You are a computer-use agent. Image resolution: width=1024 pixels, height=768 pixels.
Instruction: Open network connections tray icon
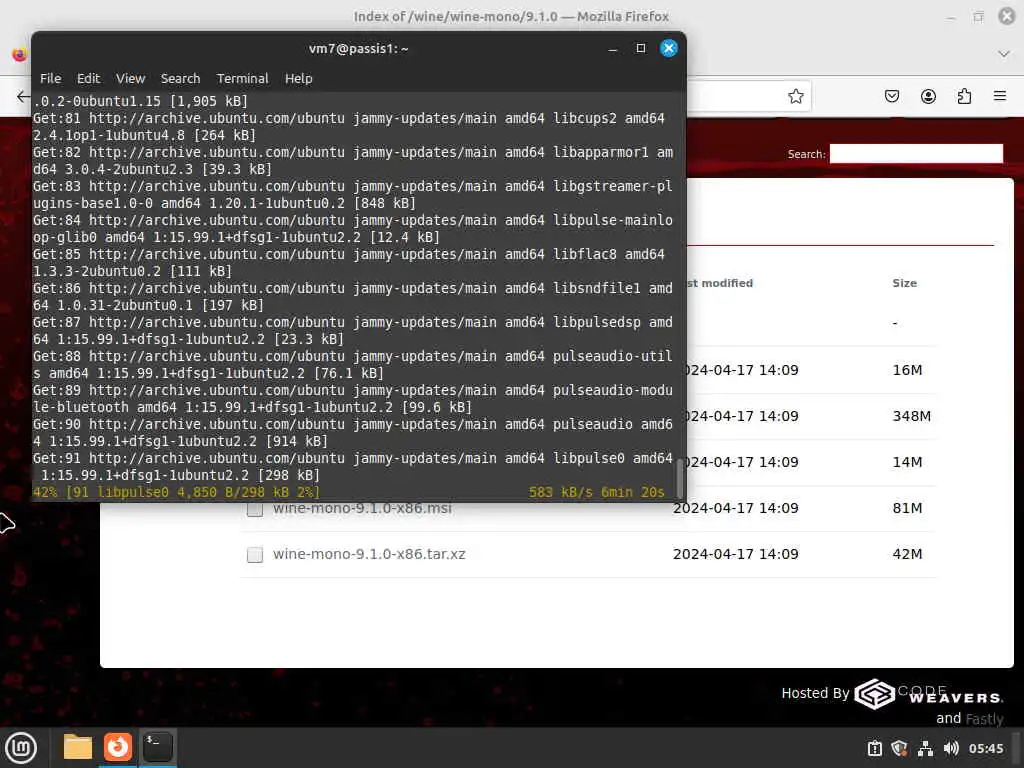(925, 748)
